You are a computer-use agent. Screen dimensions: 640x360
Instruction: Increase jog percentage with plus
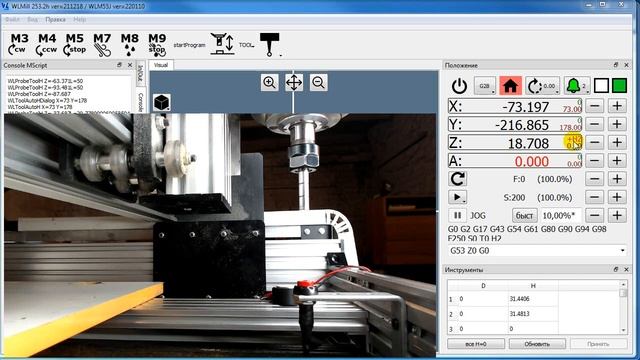point(617,215)
